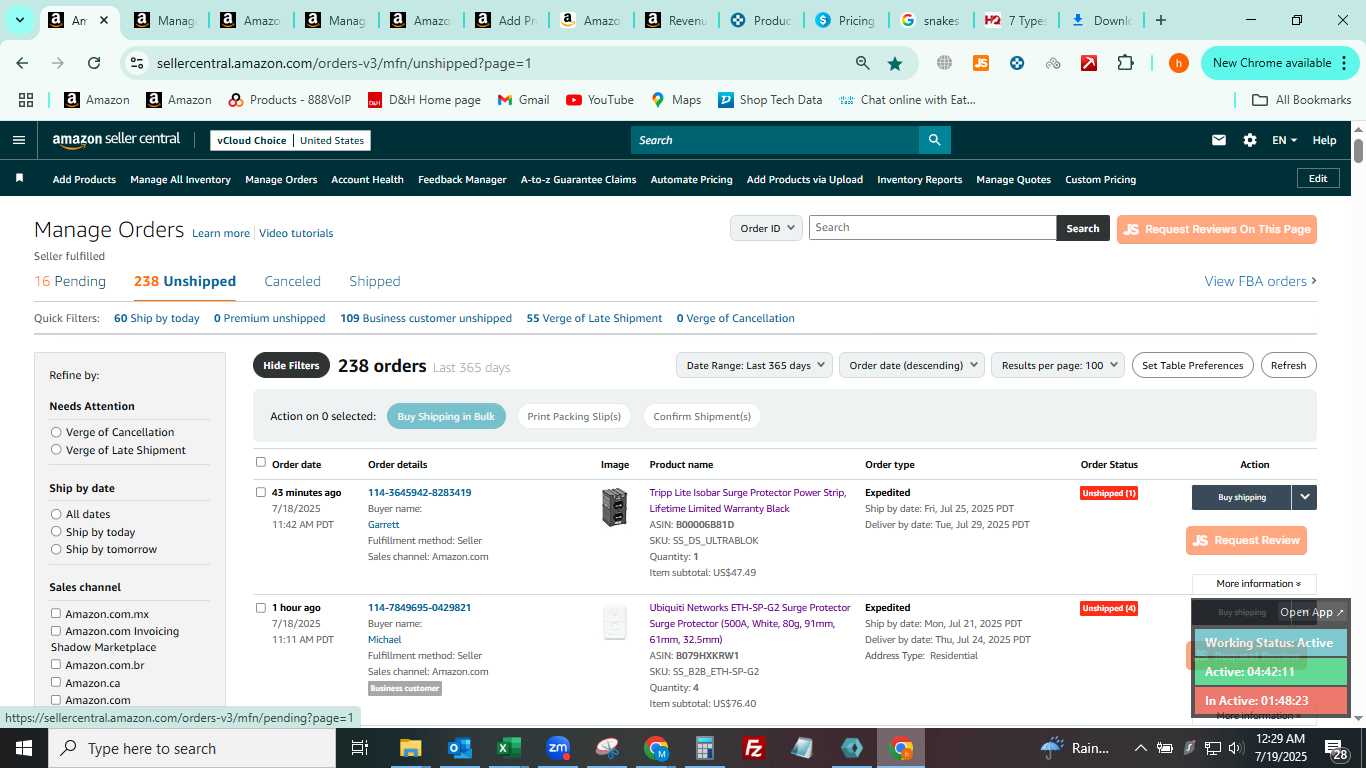Viewport: 1366px width, 768px height.
Task: Click Buy Shipping in Bulk button
Action: point(446,416)
